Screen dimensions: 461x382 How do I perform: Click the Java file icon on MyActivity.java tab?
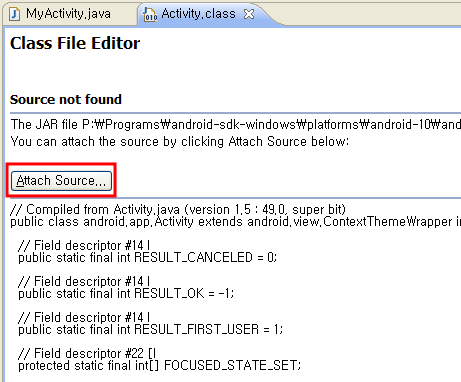[15, 14]
